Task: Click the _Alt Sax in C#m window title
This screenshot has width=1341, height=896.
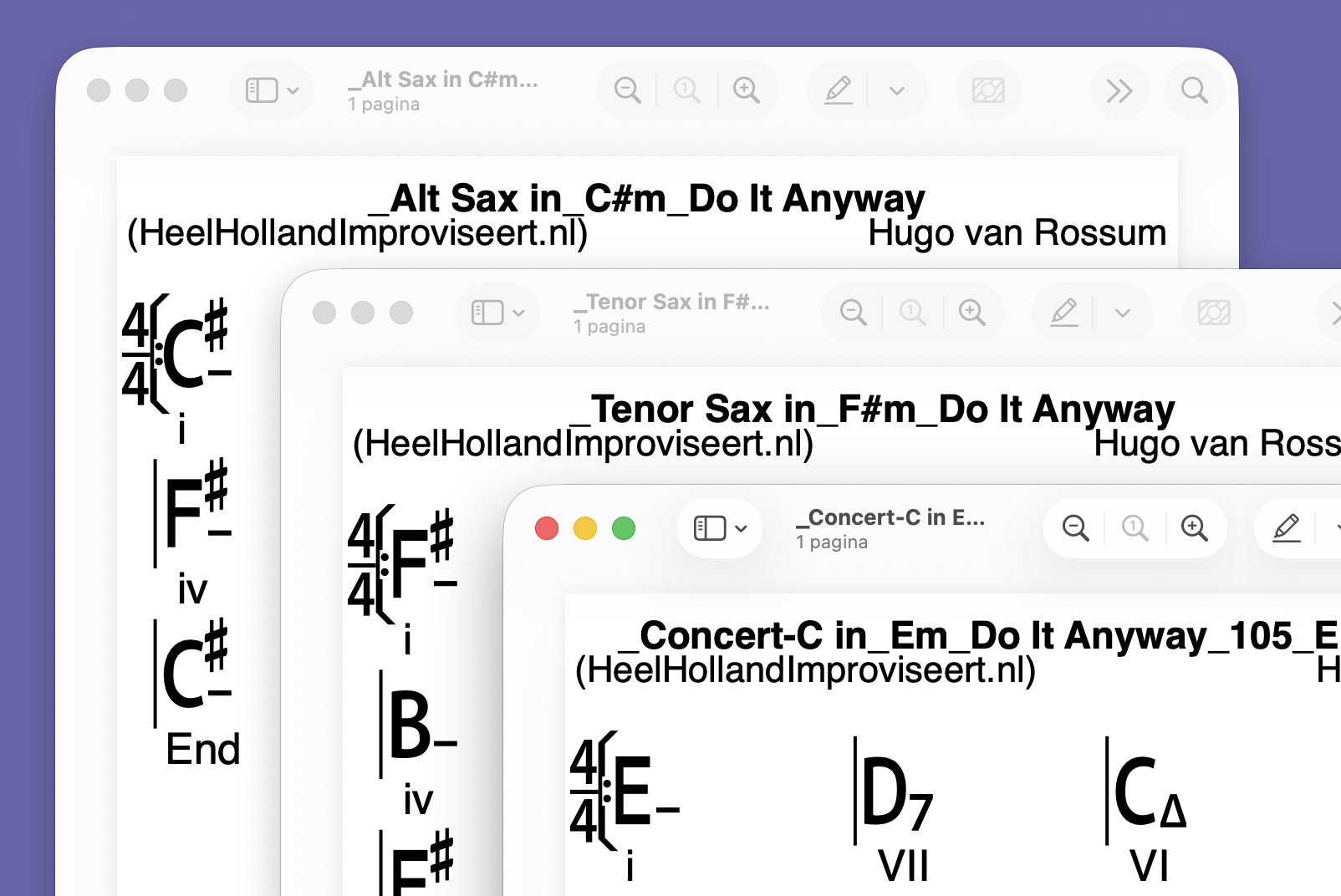Action: [444, 79]
